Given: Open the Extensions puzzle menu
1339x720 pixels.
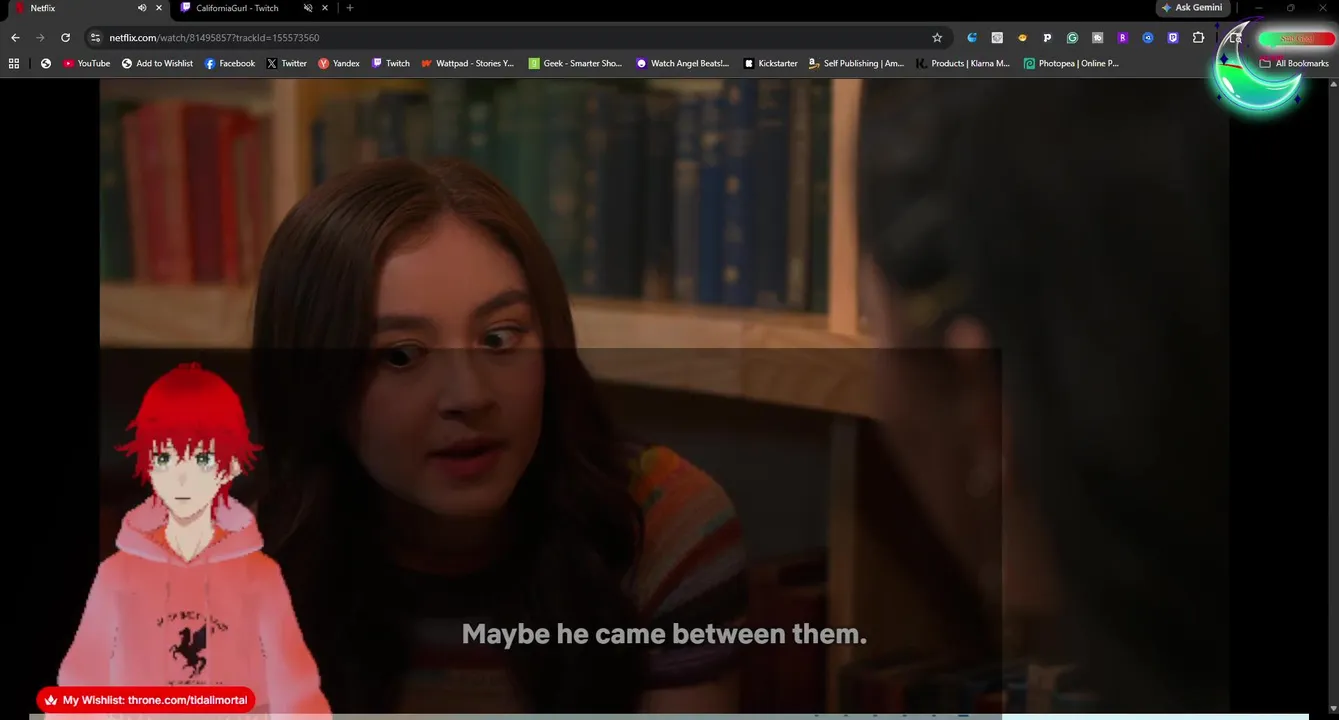Looking at the screenshot, I should 1199,38.
